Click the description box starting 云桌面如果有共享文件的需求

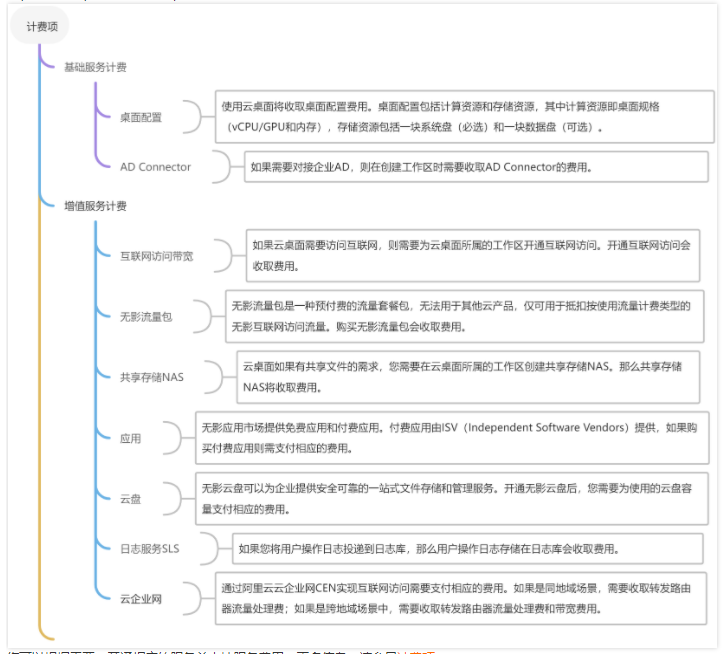(468, 377)
